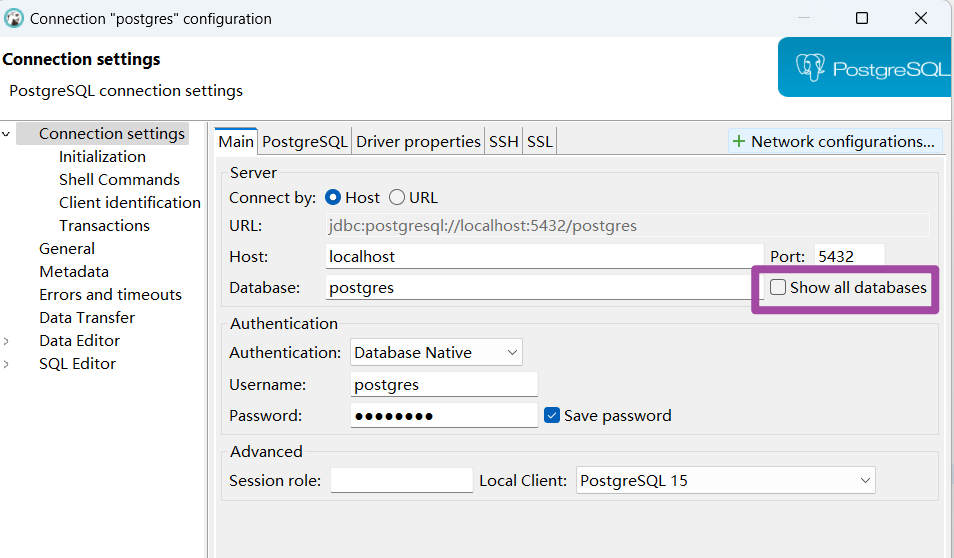The width and height of the screenshot is (954, 558).
Task: Open the SSH tab
Action: pos(504,142)
